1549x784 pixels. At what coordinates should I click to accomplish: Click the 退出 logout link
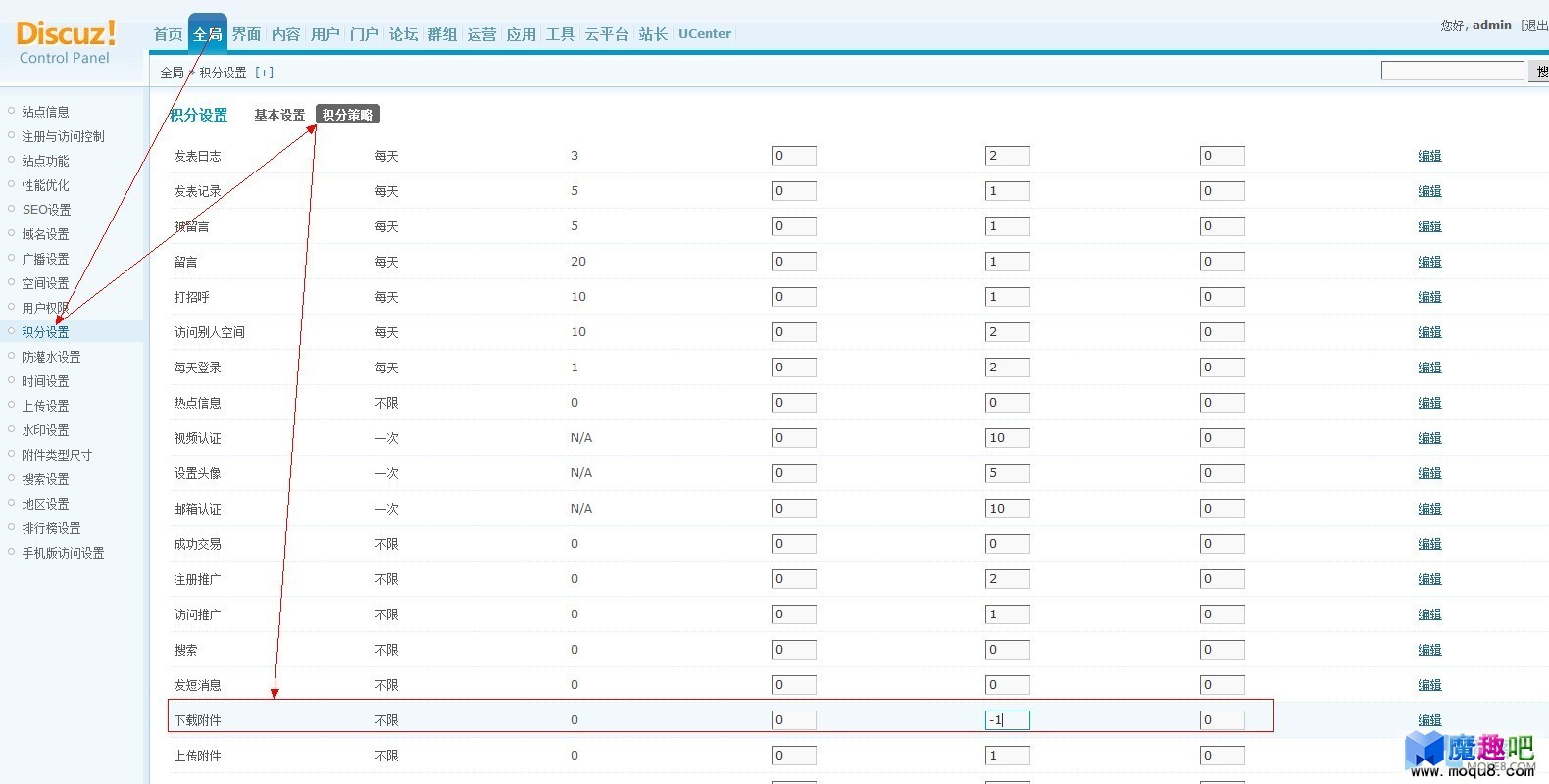(x=1535, y=25)
